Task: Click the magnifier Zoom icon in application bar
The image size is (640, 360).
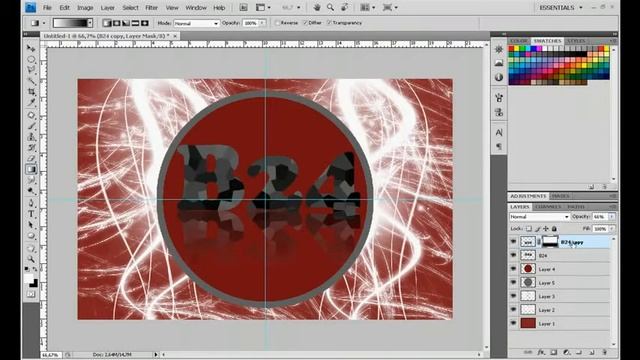Action: [330, 7]
